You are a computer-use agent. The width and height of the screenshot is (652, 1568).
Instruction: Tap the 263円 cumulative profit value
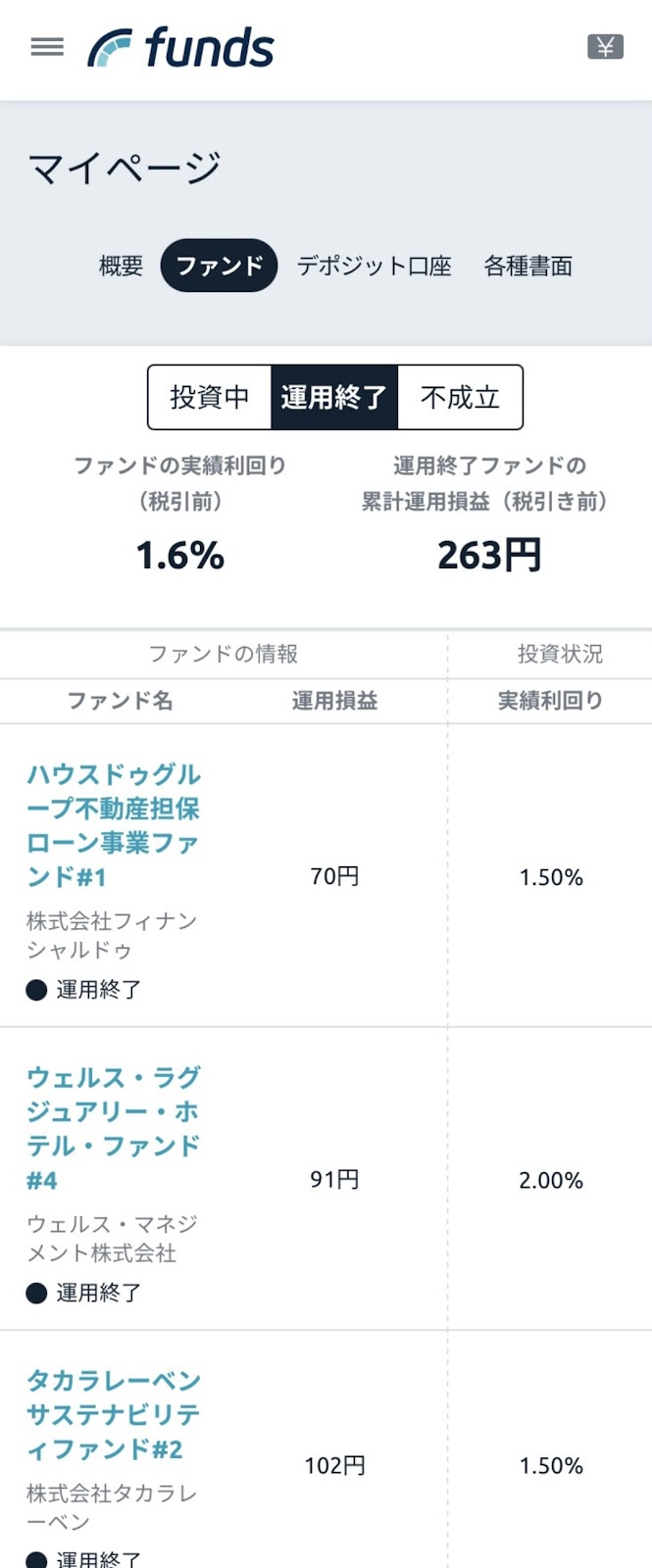point(489,556)
